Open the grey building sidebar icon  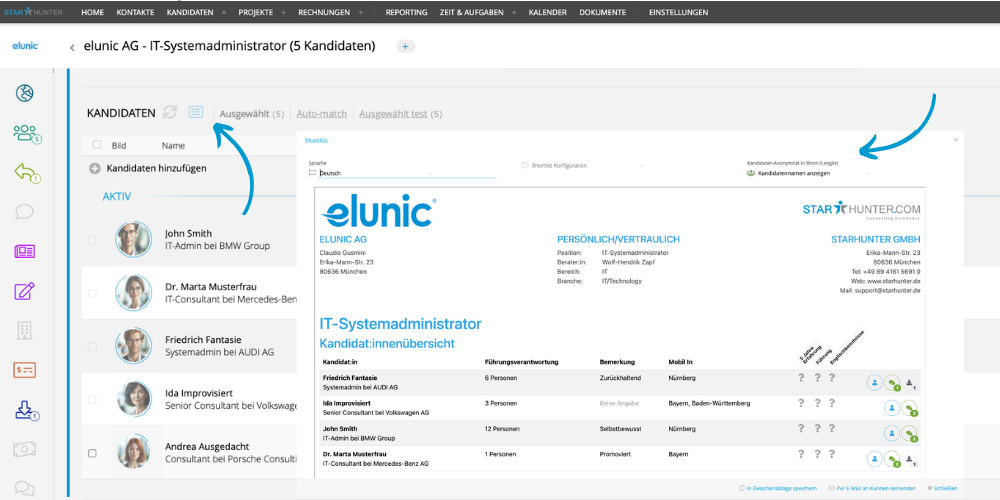(24, 330)
